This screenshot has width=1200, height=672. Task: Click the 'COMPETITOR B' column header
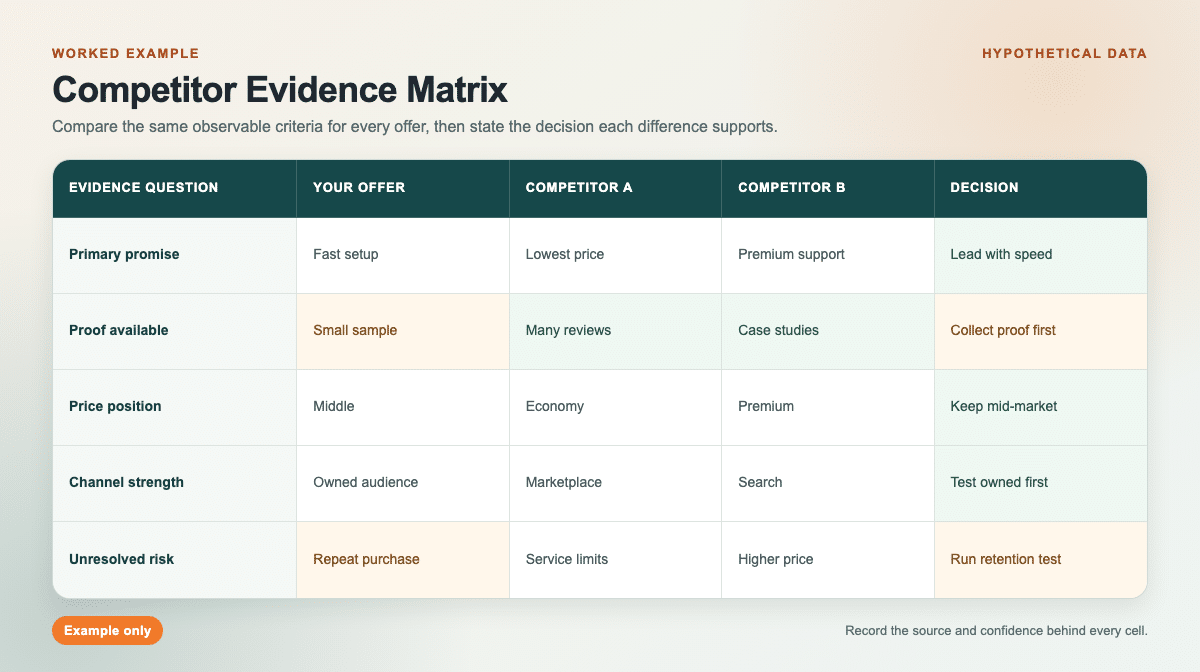pyautogui.click(x=828, y=188)
